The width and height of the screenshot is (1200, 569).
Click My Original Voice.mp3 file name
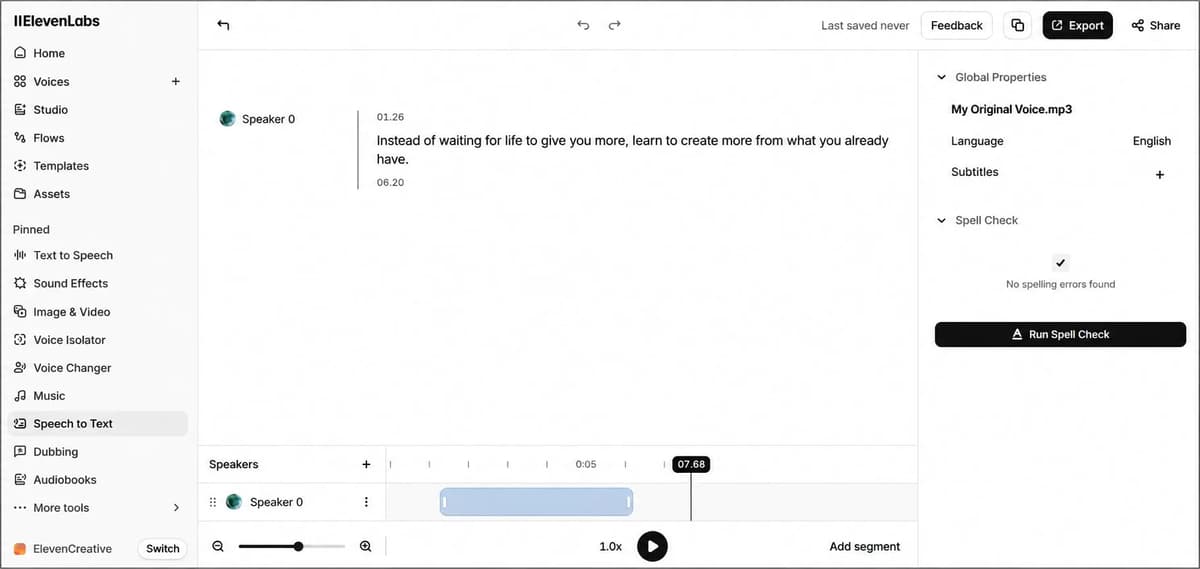1011,109
